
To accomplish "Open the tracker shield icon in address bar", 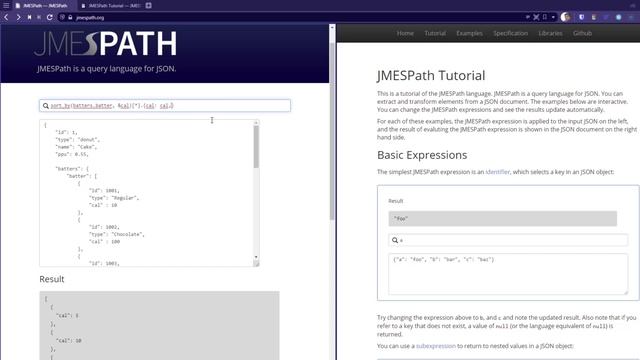I will coord(62,17).
